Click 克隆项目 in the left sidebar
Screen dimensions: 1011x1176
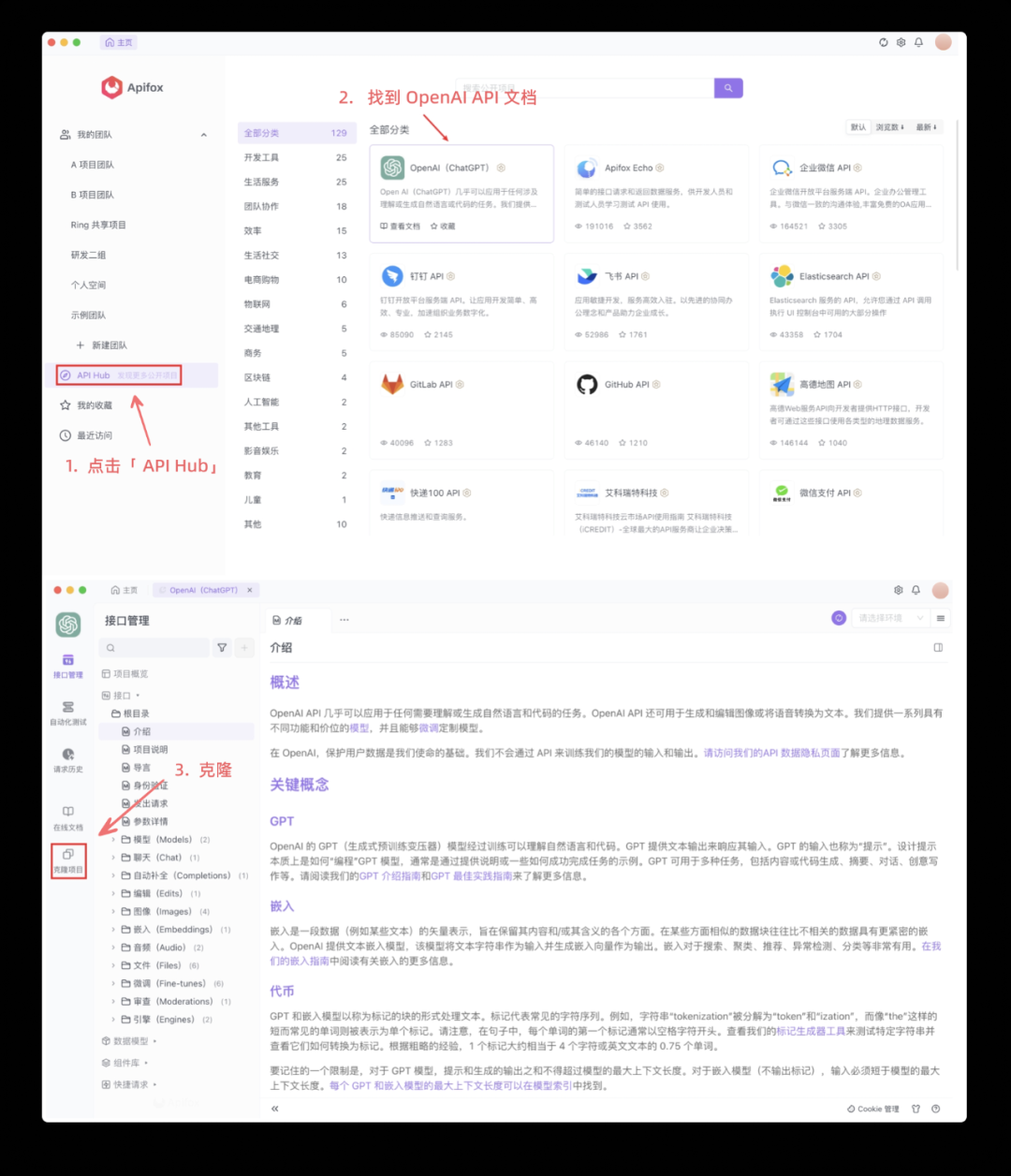[68, 861]
